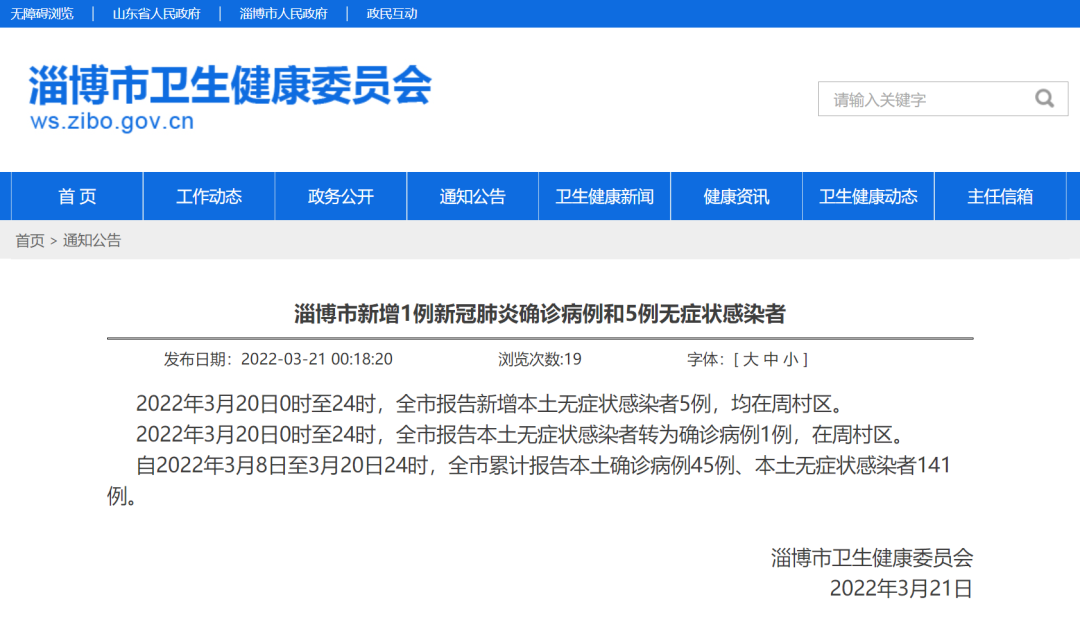This screenshot has width=1080, height=618.
Task: Click the 无障碍浏览 accessibility link
Action: (x=42, y=14)
